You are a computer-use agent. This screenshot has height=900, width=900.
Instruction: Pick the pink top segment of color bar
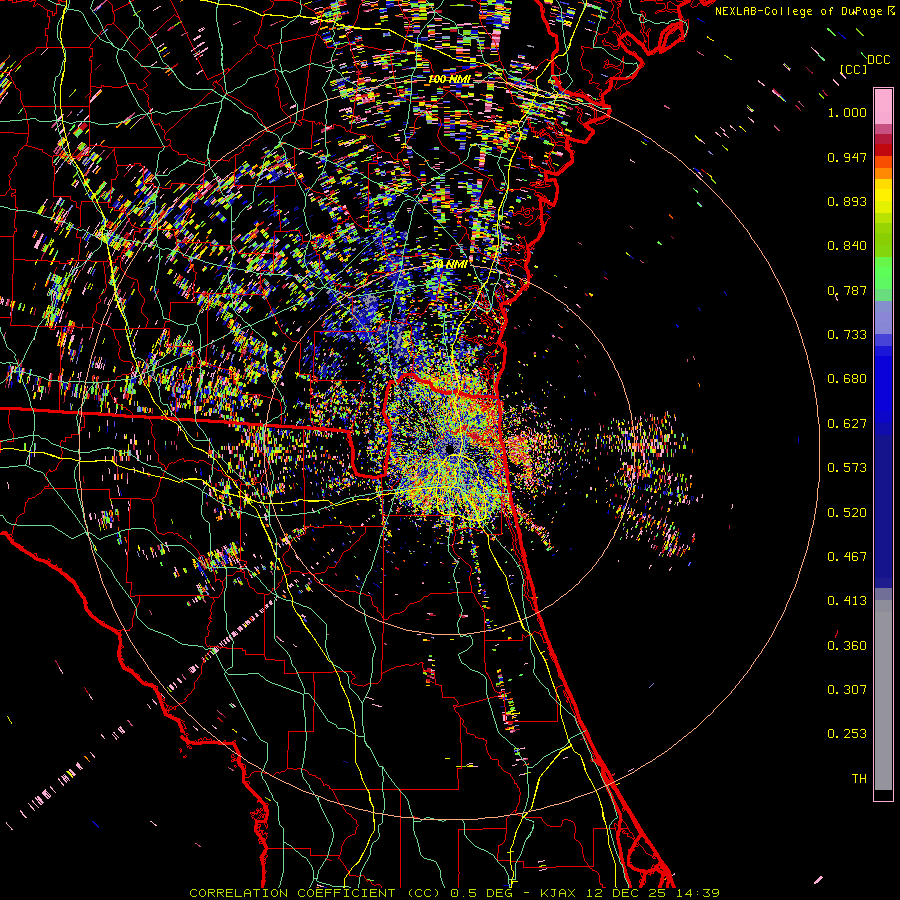pyautogui.click(x=883, y=106)
